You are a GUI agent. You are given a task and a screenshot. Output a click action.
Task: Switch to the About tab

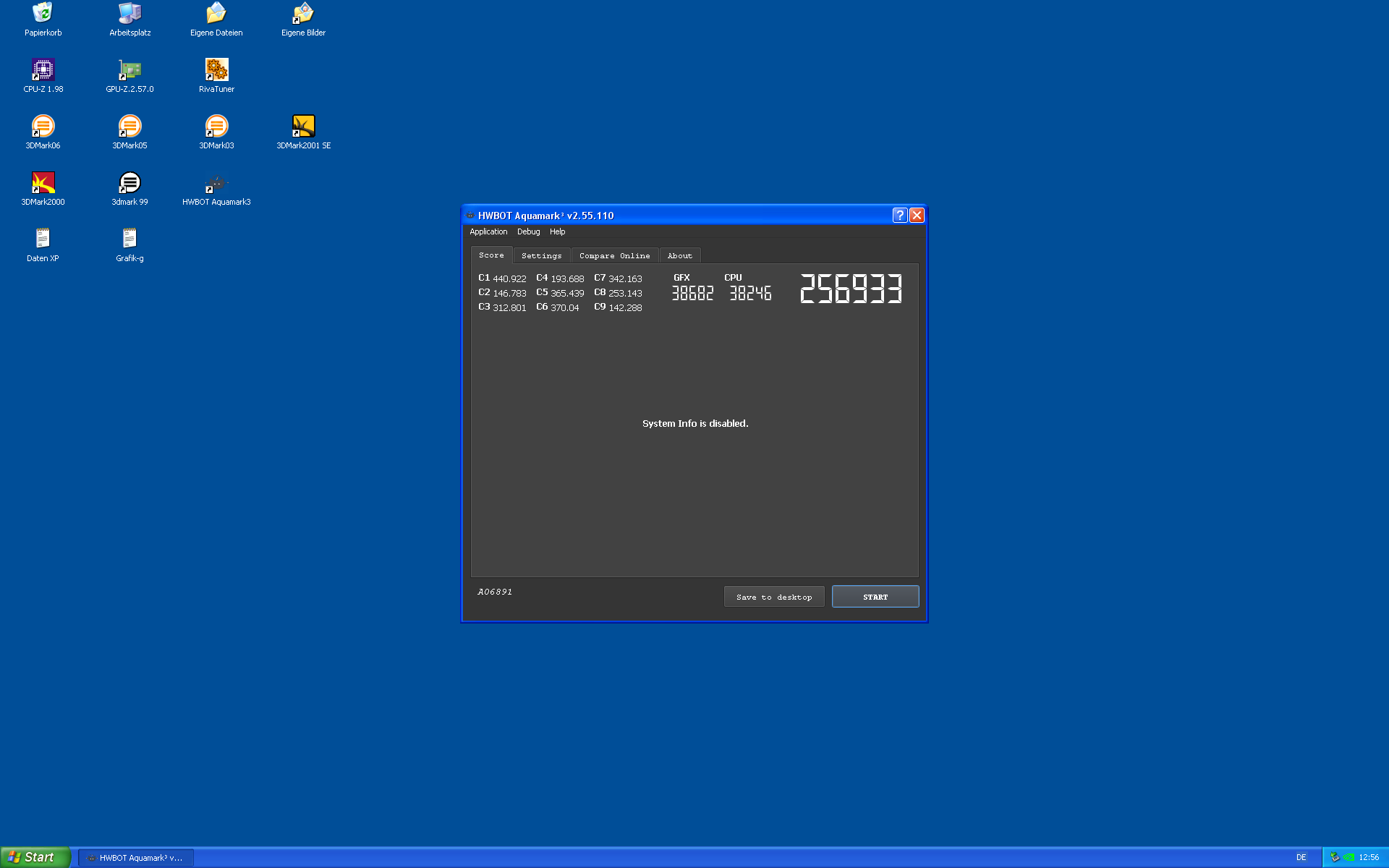click(679, 256)
